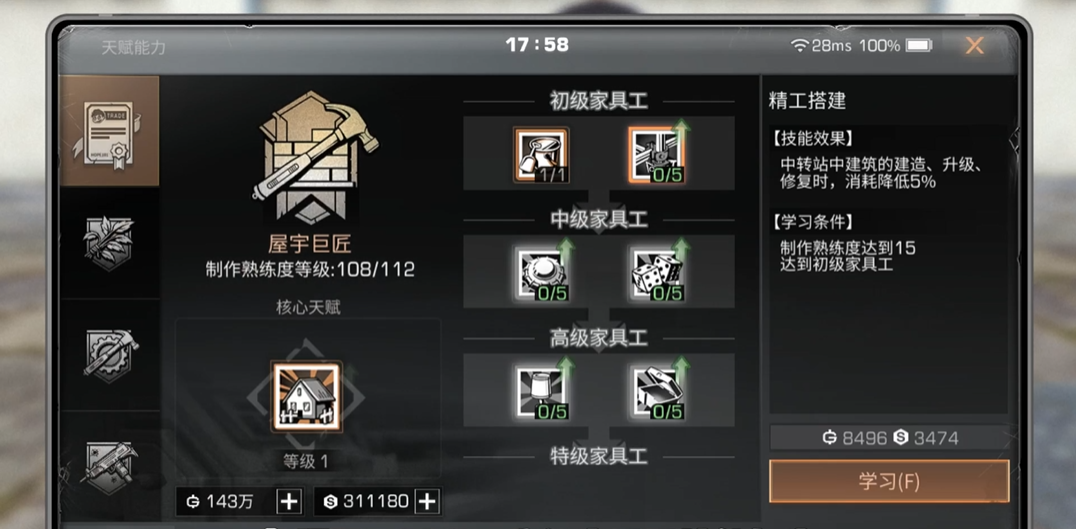Select the trade certificate sidebar tab
The height and width of the screenshot is (529, 1076).
[x=108, y=131]
